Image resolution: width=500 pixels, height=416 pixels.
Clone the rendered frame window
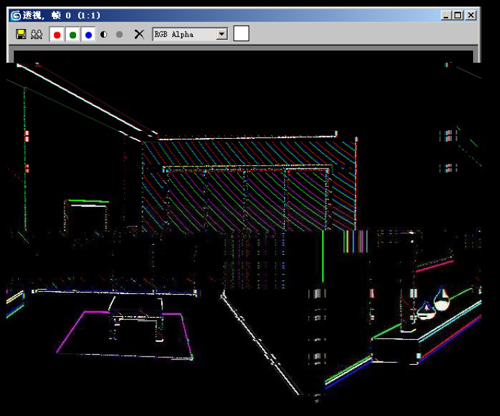pos(37,34)
